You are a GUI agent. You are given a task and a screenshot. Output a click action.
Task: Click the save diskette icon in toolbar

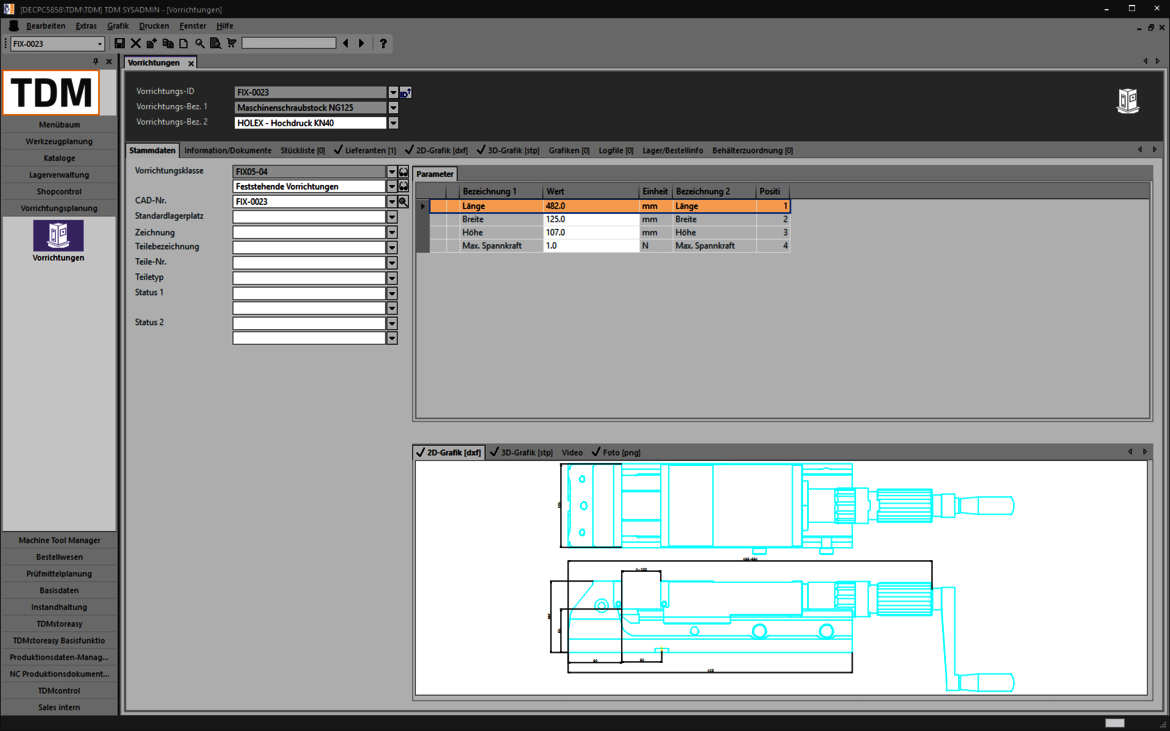tap(119, 43)
